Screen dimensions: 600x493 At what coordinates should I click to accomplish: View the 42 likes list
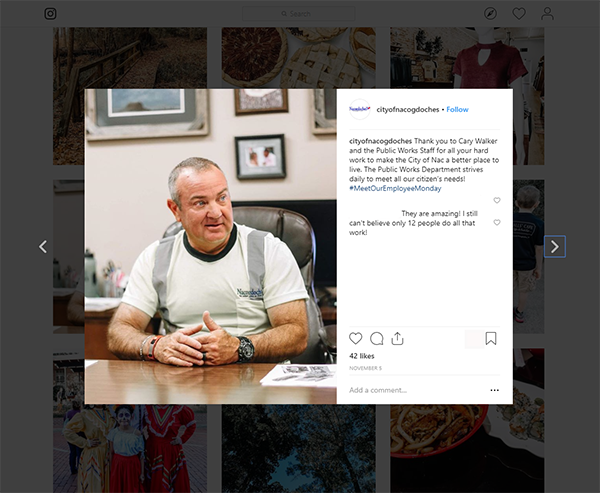(362, 356)
